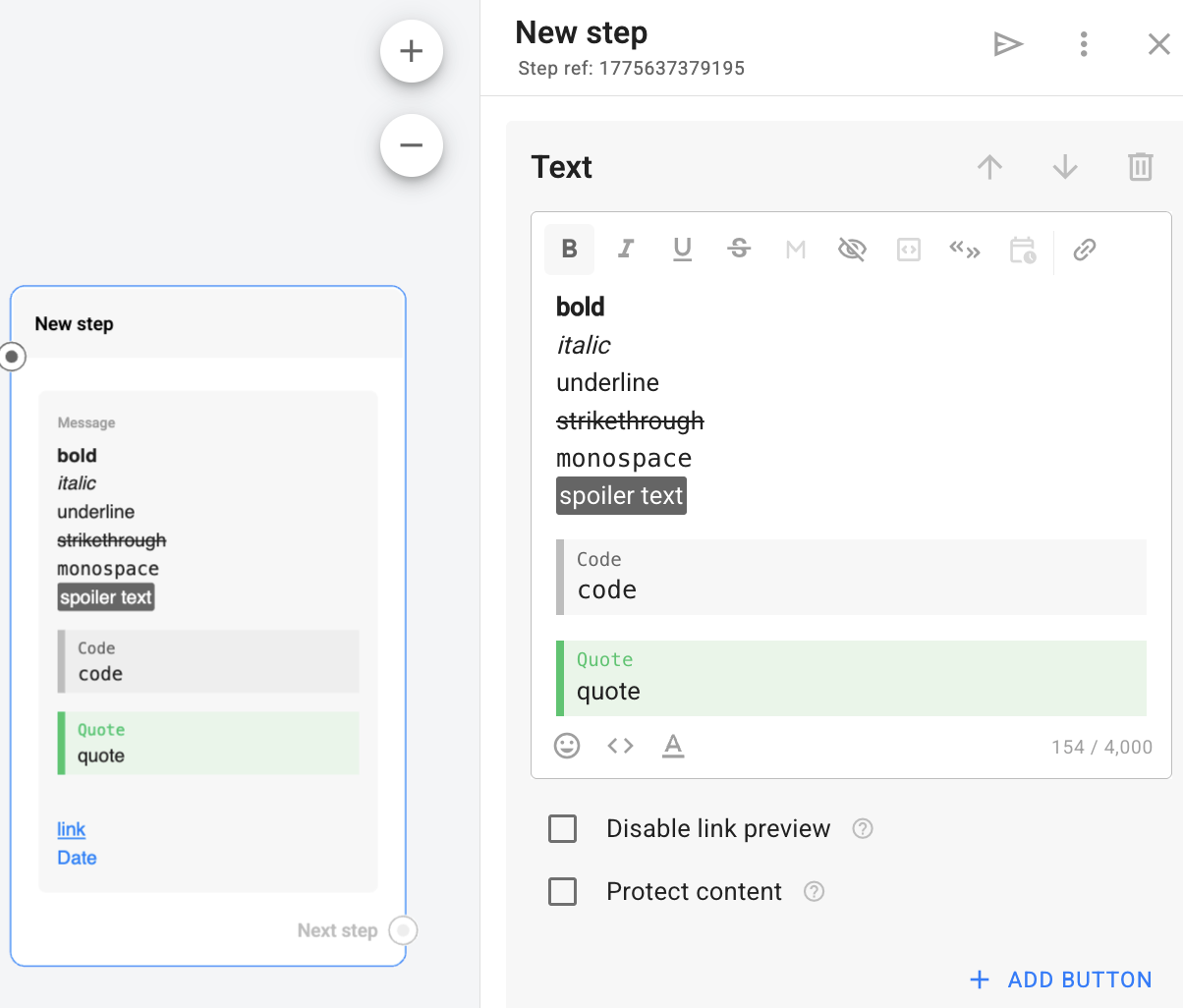Move Text block down
This screenshot has width=1183, height=1008.
(1065, 167)
